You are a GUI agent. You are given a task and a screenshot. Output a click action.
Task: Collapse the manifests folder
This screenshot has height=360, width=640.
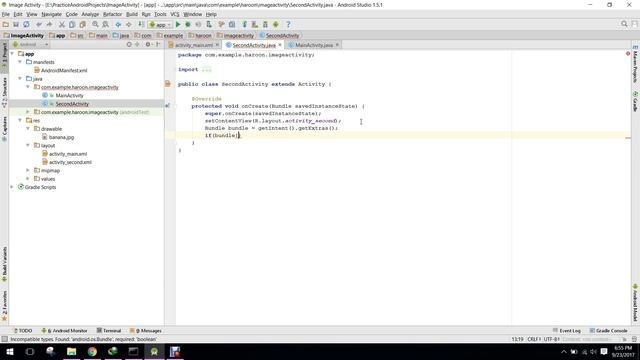[x=20, y=62]
